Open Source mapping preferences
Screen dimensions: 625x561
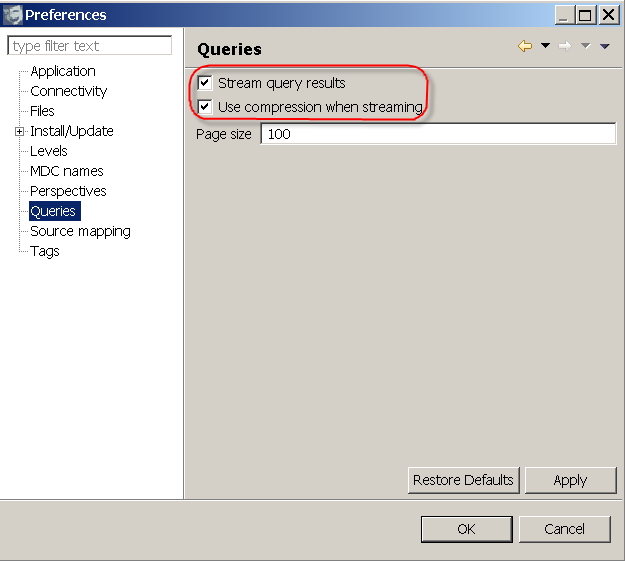pyautogui.click(x=80, y=231)
